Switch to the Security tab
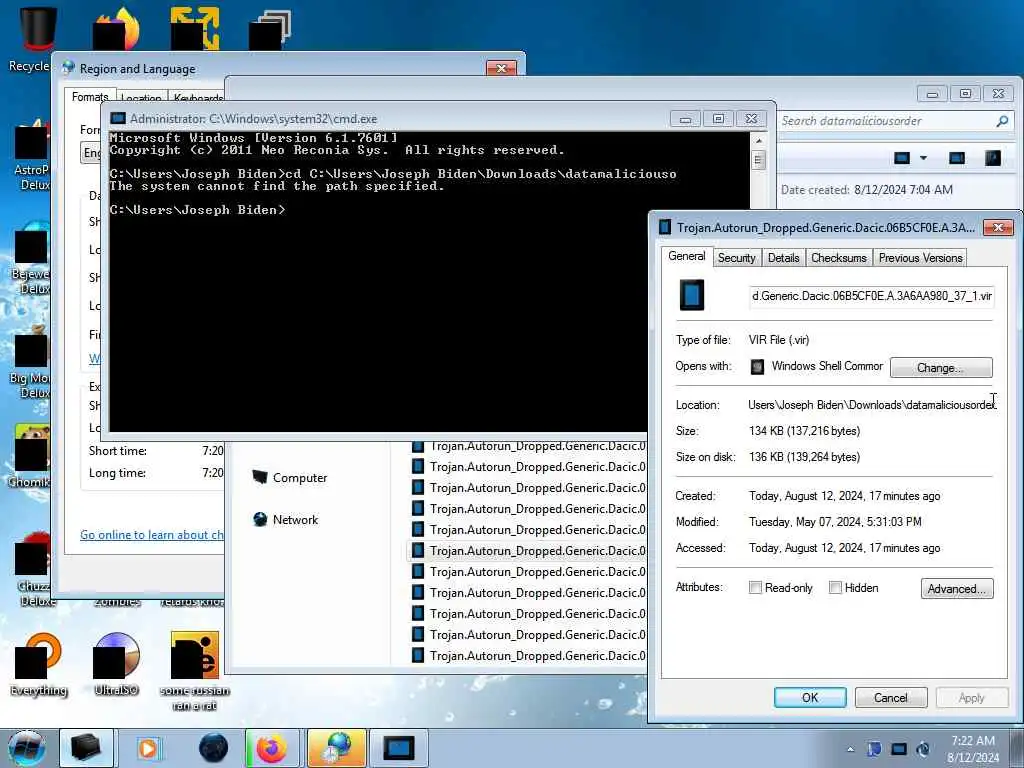 tap(737, 258)
